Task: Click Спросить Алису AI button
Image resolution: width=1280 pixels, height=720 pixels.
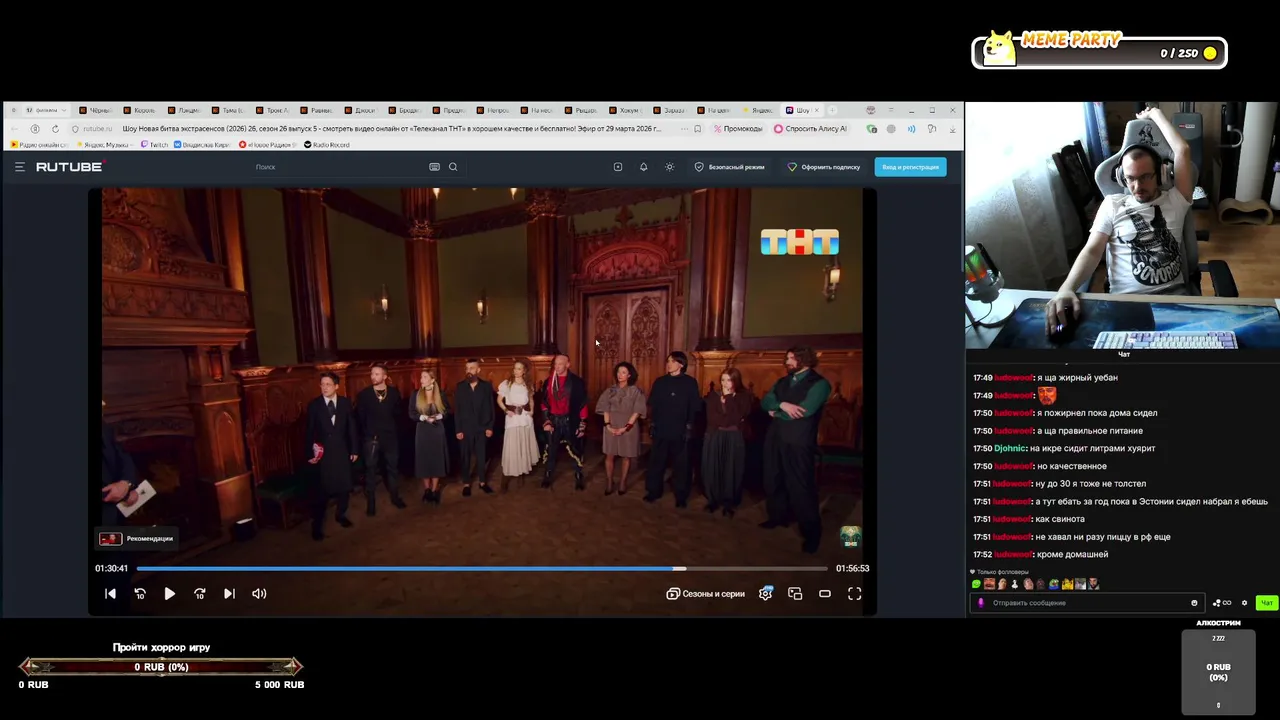Action: (x=810, y=129)
